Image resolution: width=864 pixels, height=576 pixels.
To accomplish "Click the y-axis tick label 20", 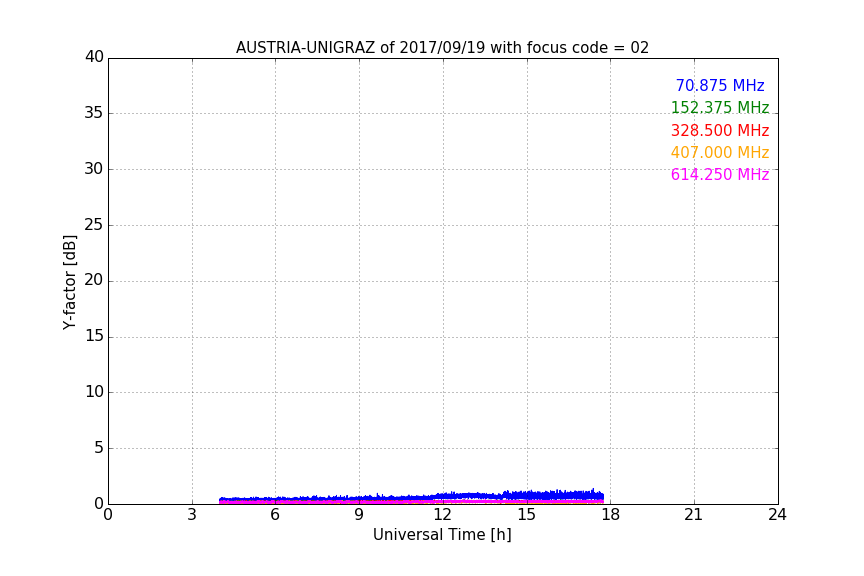I will 94,280.
